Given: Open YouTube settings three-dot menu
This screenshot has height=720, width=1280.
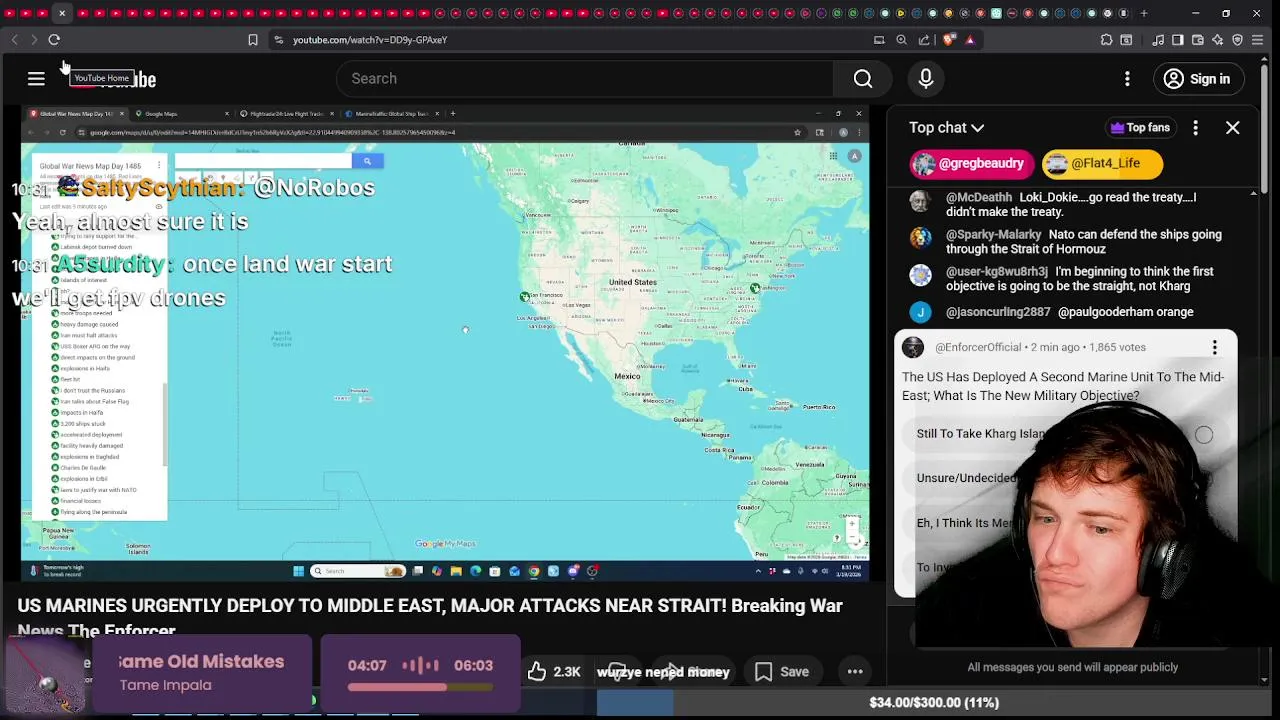Looking at the screenshot, I should 1127,79.
